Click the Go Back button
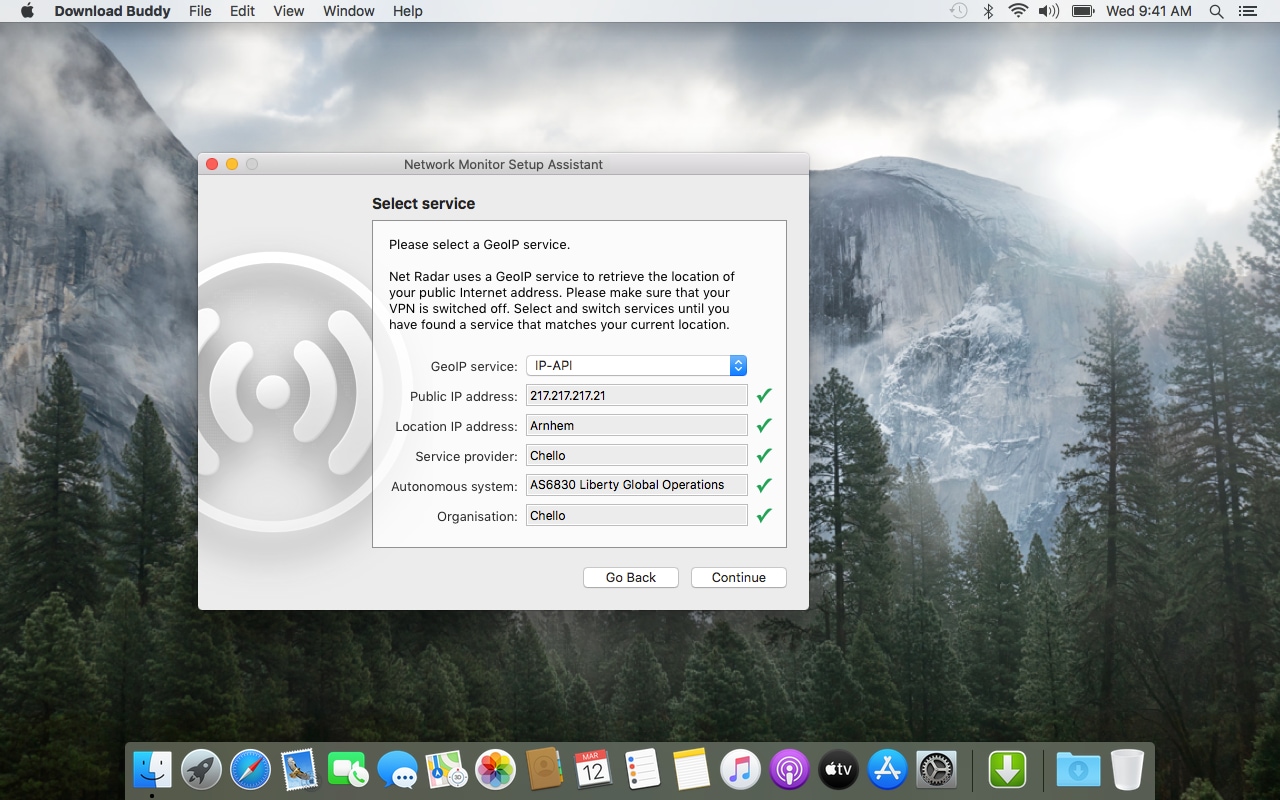The image size is (1280, 800). (631, 578)
